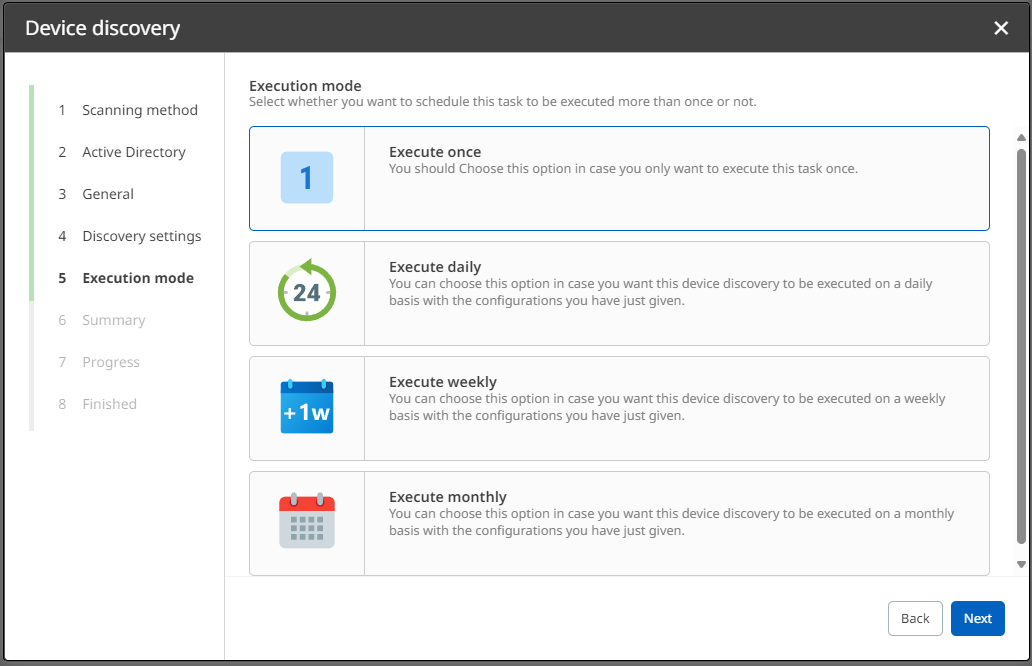Click the scrollbar up arrow

(x=1021, y=137)
